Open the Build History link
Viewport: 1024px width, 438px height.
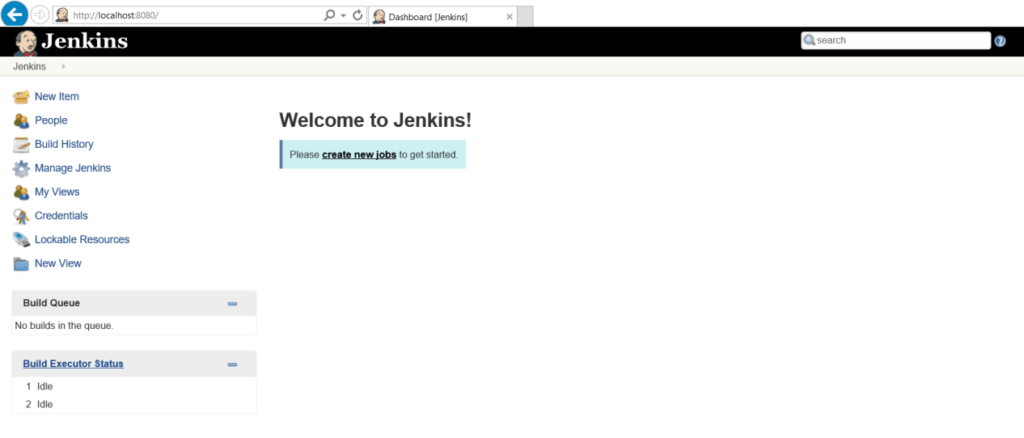64,144
